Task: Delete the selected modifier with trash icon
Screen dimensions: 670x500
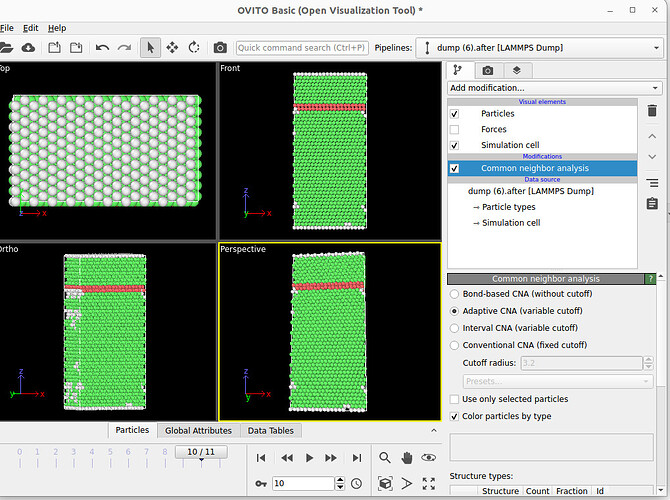Action: pyautogui.click(x=652, y=111)
